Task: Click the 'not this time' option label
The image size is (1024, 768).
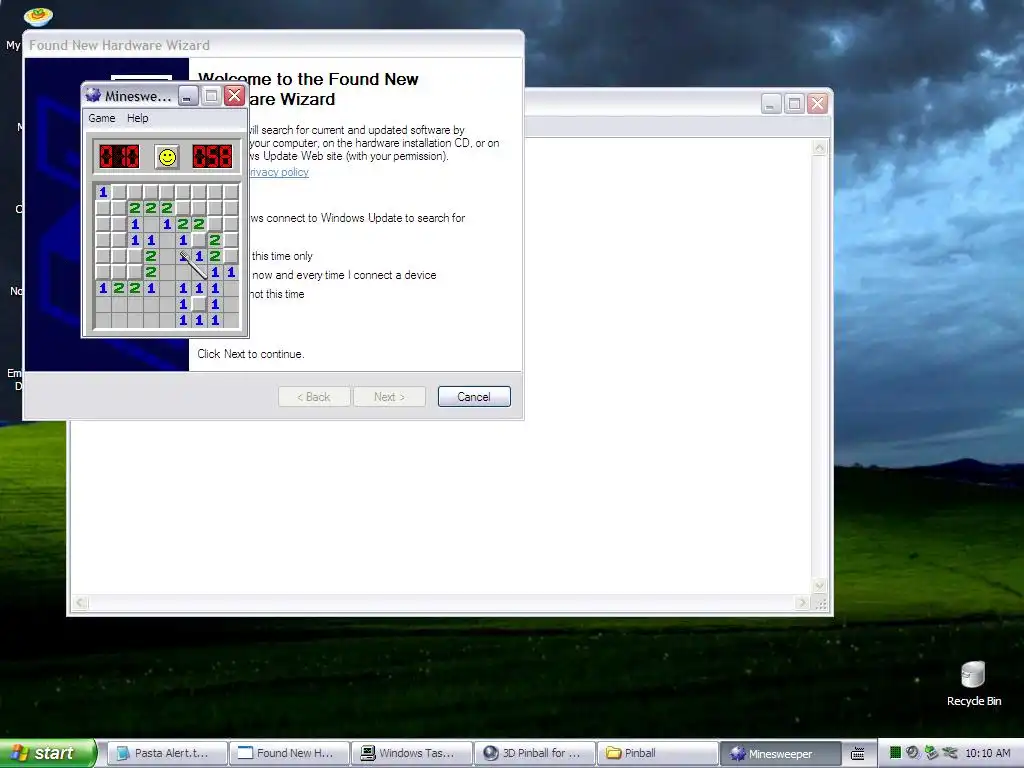Action: [278, 295]
